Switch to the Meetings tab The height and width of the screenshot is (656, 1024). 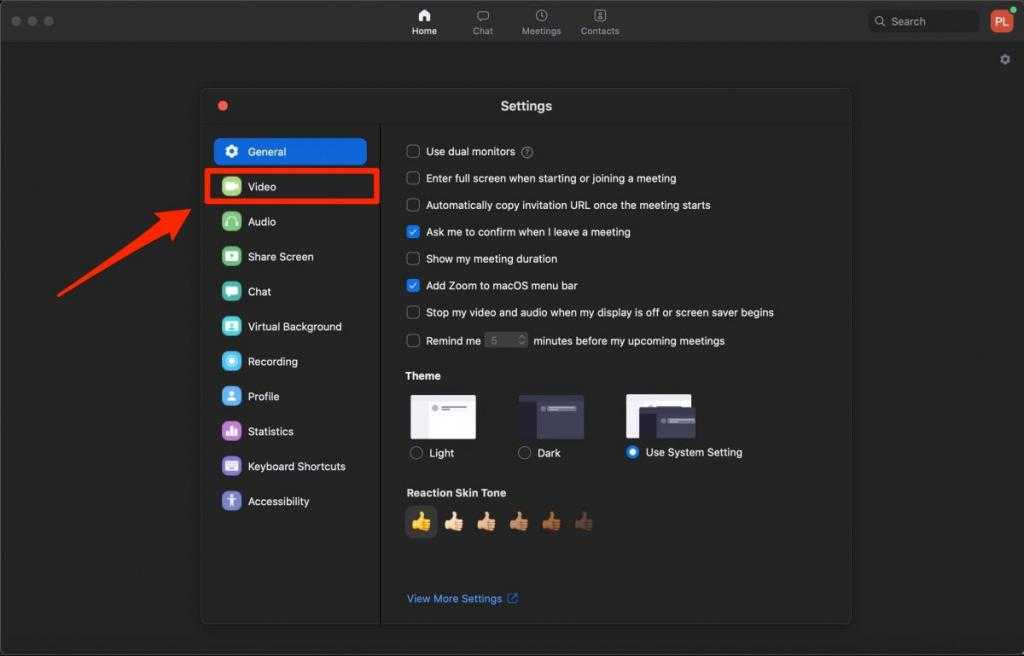[x=541, y=22]
